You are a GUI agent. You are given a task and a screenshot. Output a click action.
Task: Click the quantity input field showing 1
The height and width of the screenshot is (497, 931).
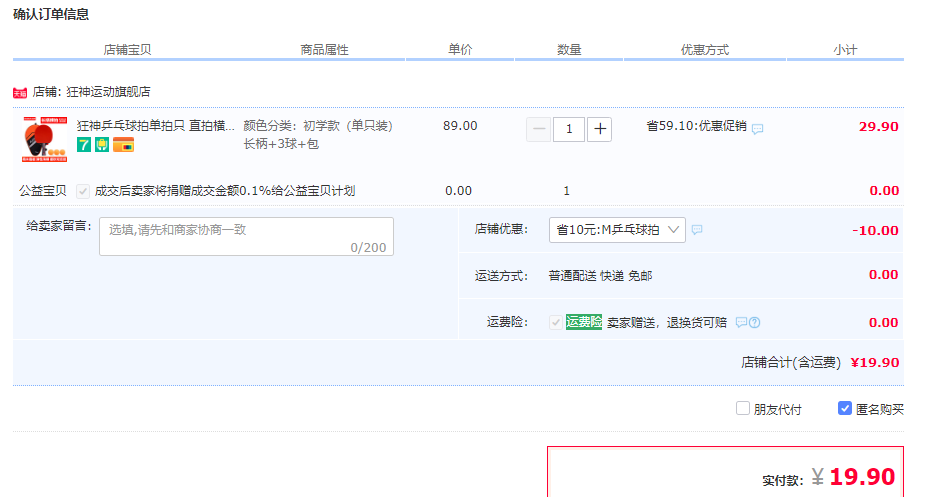(x=569, y=129)
